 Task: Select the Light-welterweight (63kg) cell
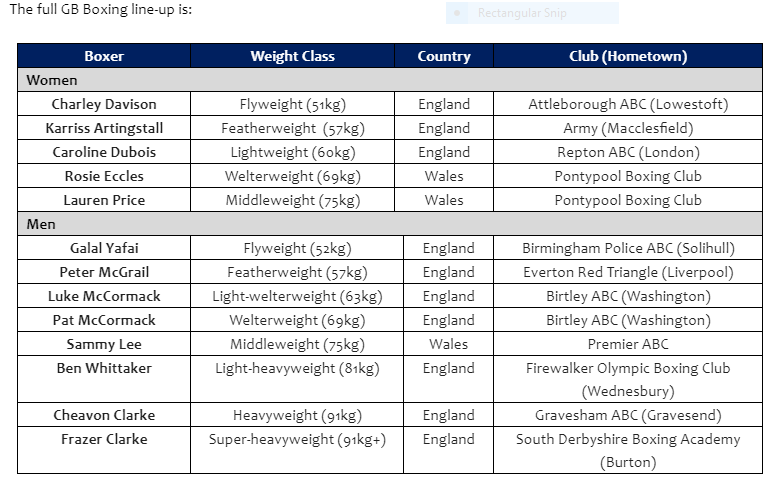pos(297,296)
